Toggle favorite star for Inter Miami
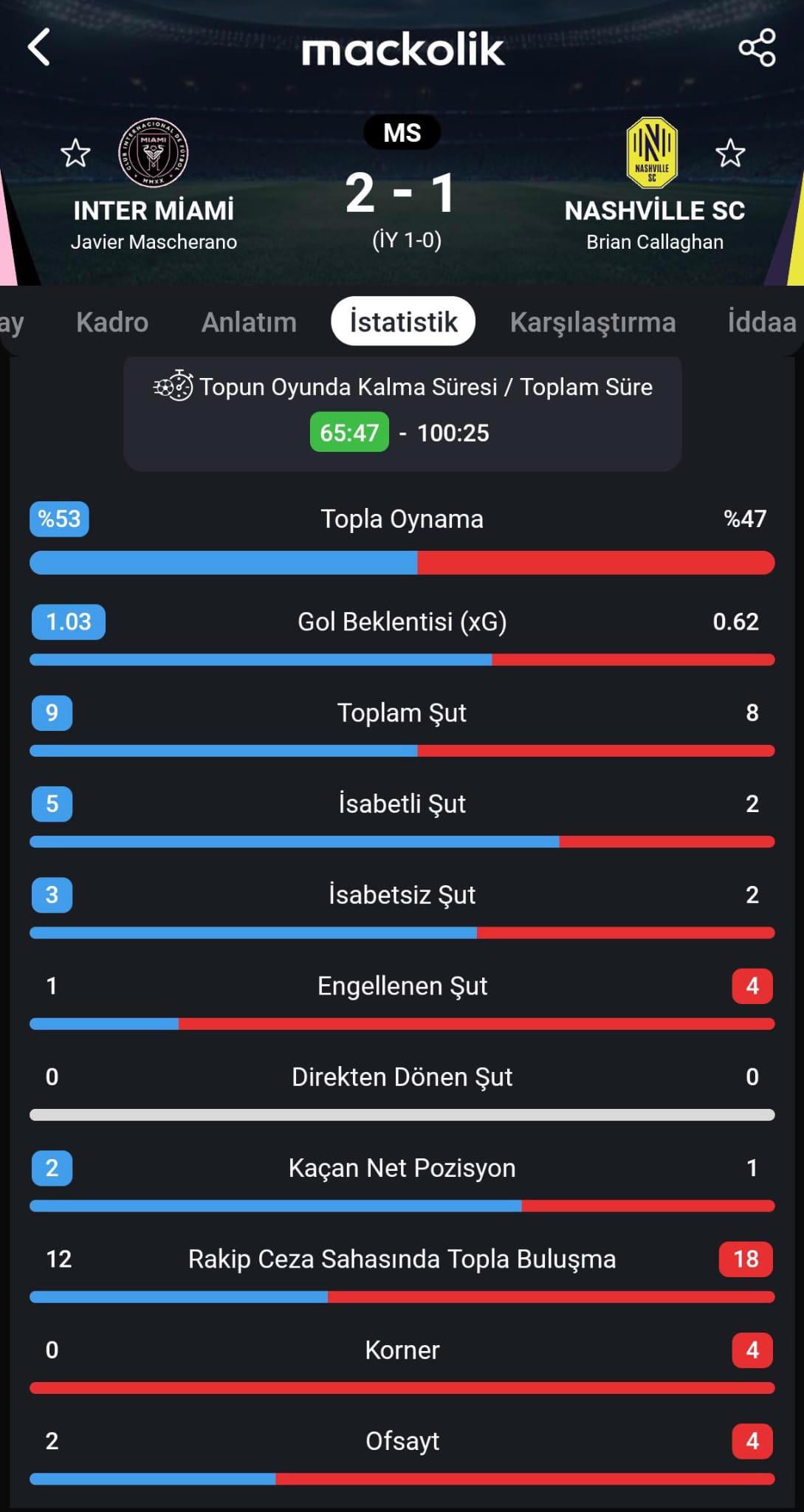The height and width of the screenshot is (1512, 804). [x=75, y=154]
